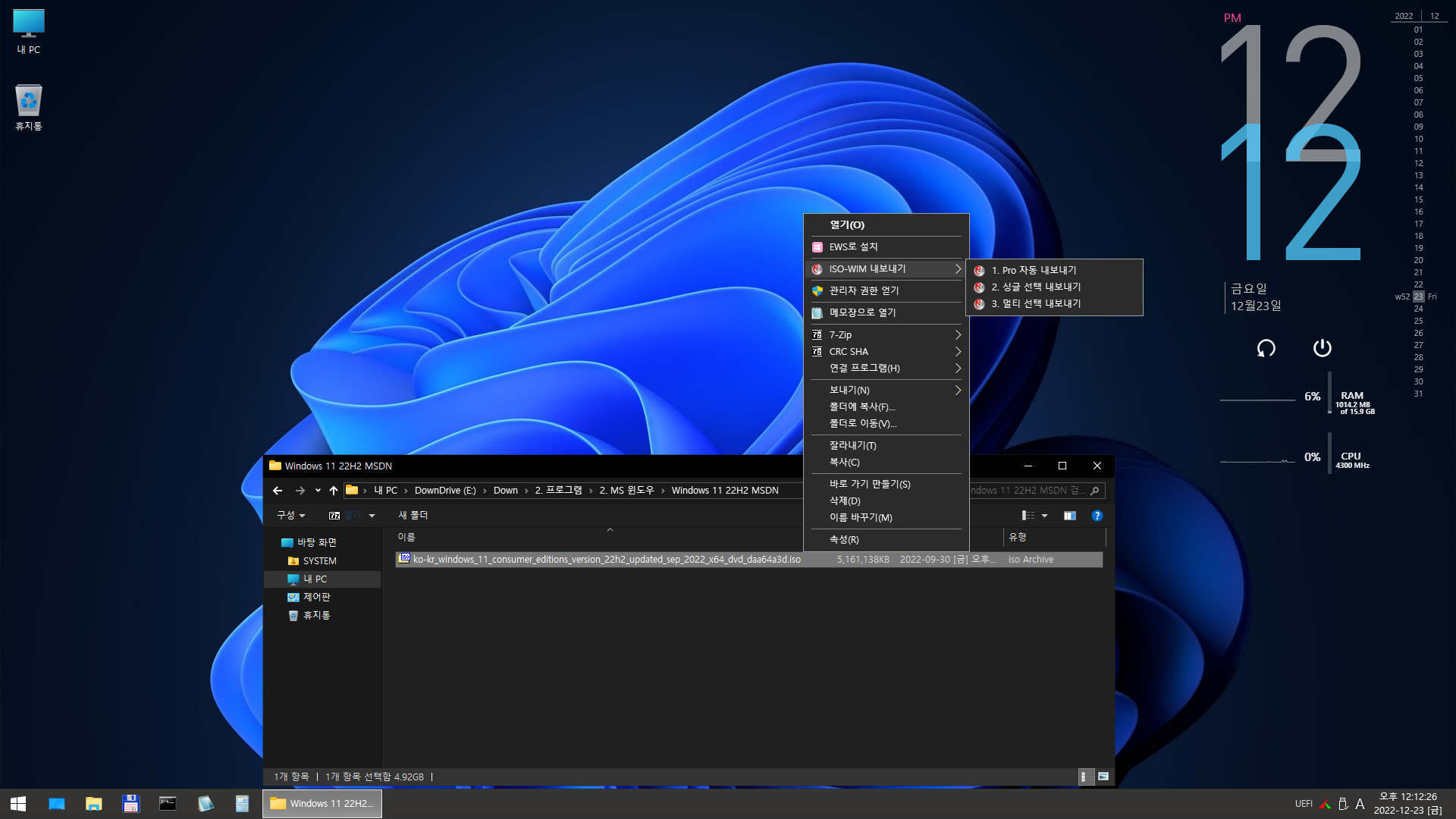This screenshot has width=1456, height=819.
Task: Click the search magnifier icon in Explorer
Action: (x=1094, y=491)
